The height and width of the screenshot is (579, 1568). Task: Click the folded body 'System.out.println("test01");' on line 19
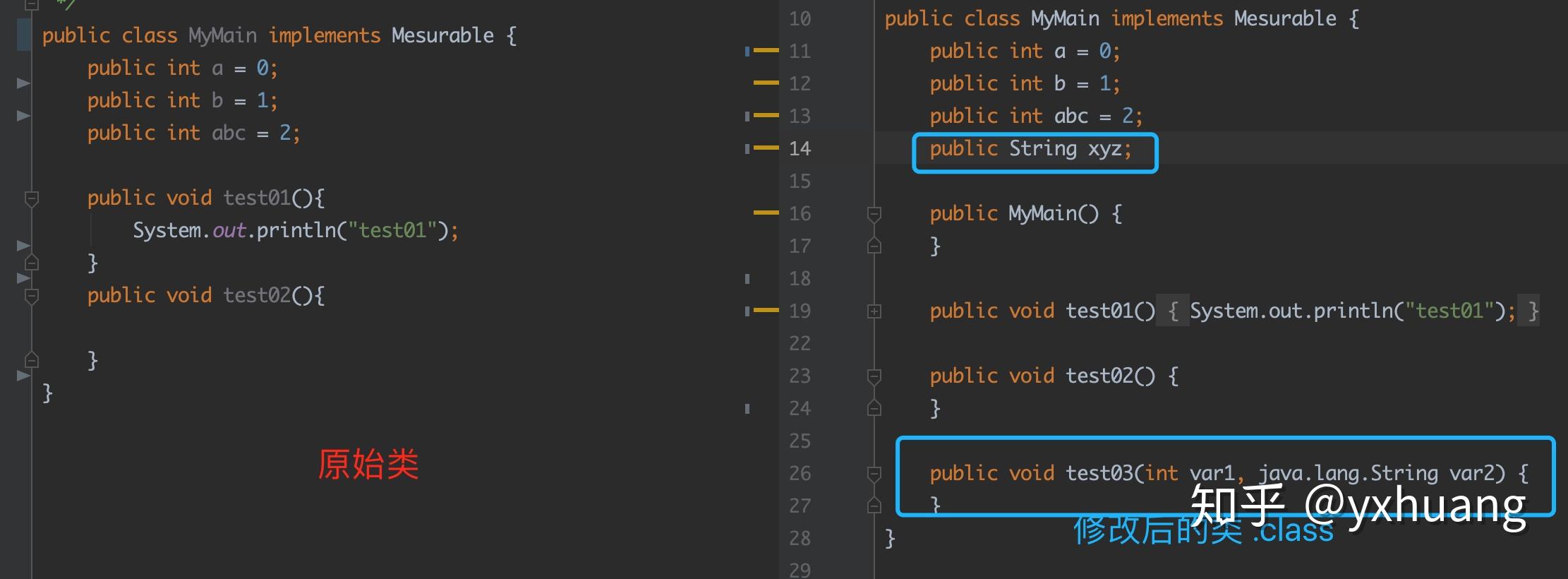click(1352, 311)
